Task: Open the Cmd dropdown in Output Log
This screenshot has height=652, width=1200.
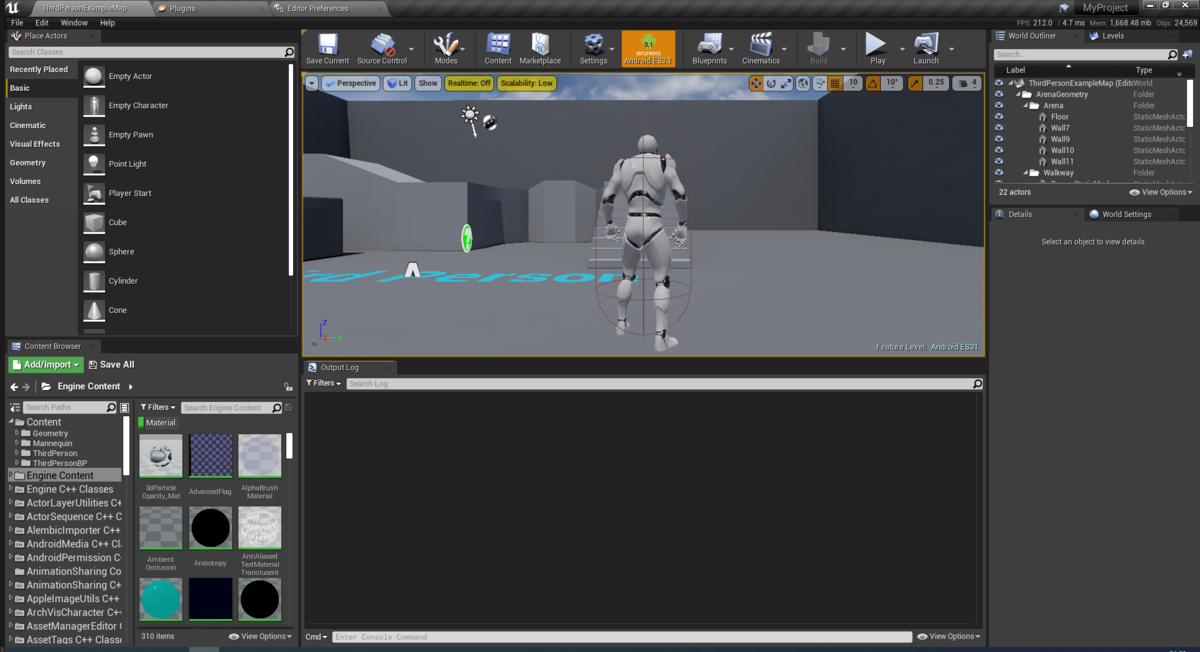Action: point(316,637)
